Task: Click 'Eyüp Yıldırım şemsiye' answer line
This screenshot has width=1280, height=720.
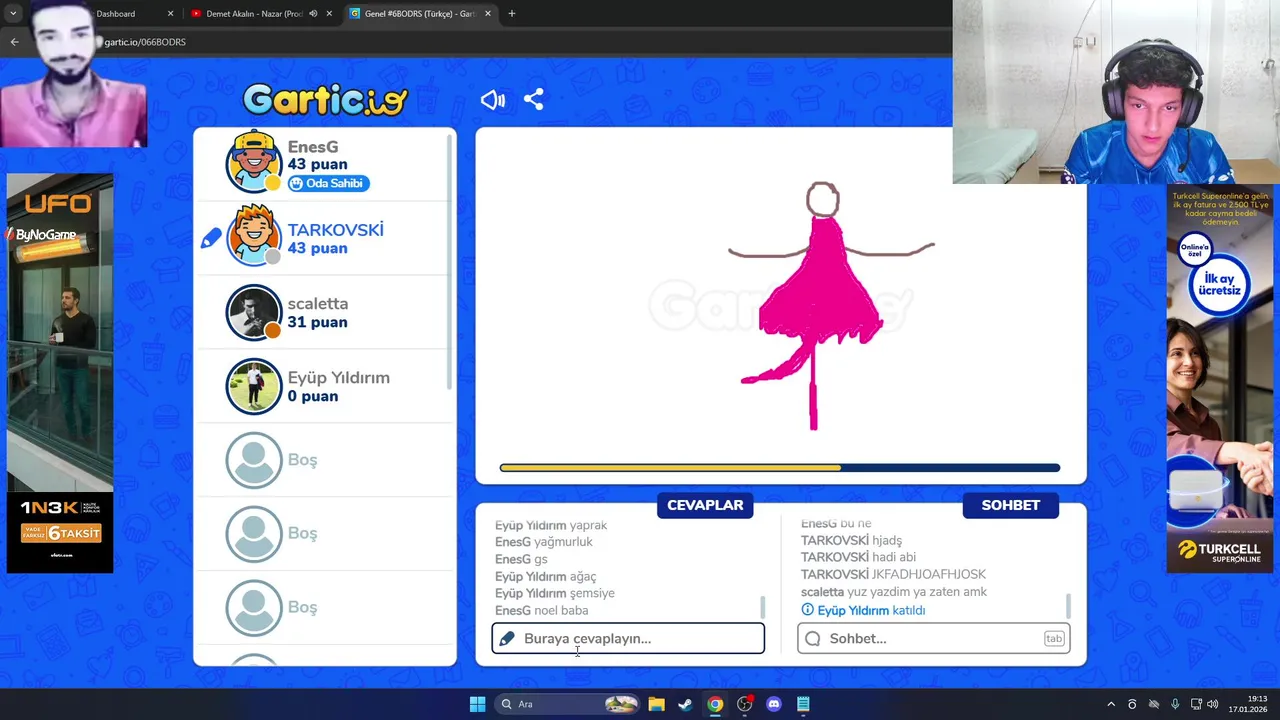Action: pyautogui.click(x=555, y=593)
